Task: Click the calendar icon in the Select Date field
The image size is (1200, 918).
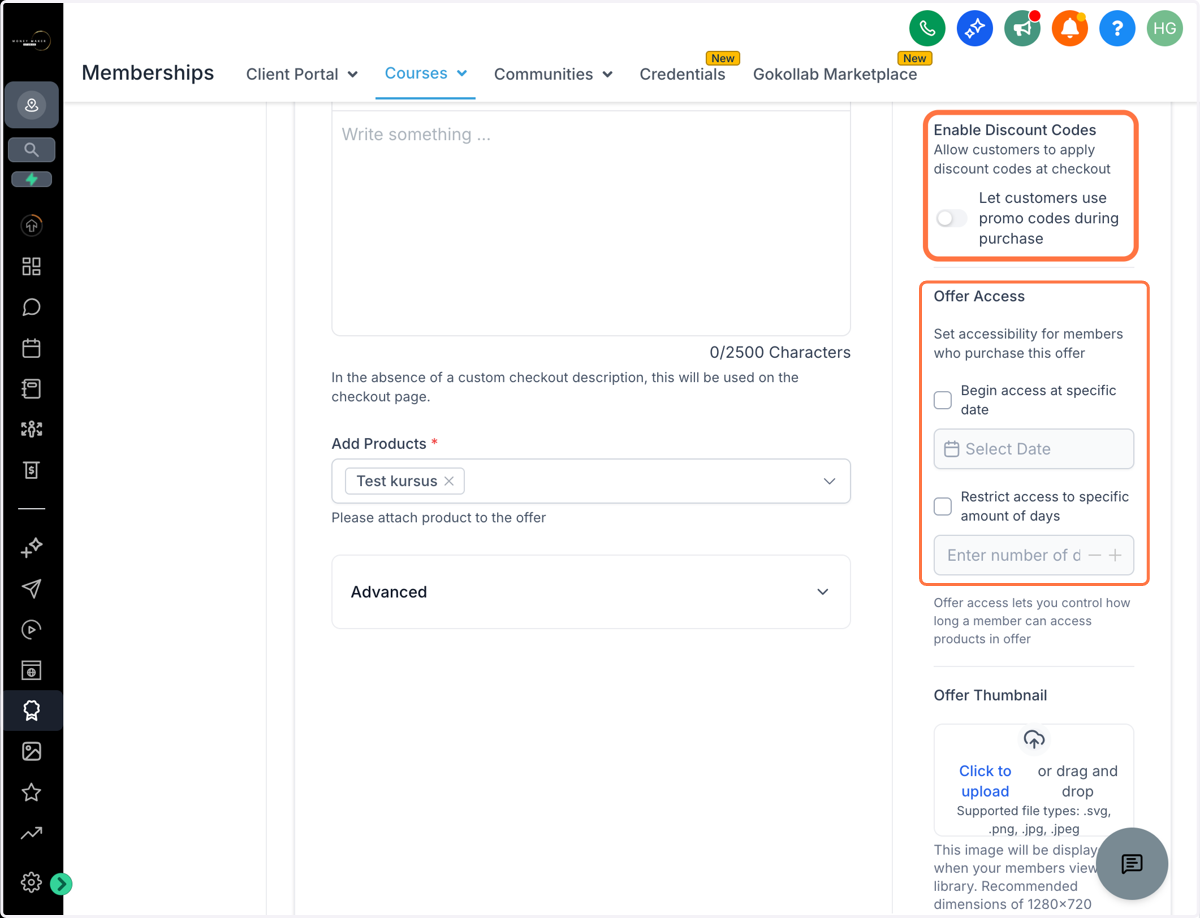Action: click(x=952, y=449)
